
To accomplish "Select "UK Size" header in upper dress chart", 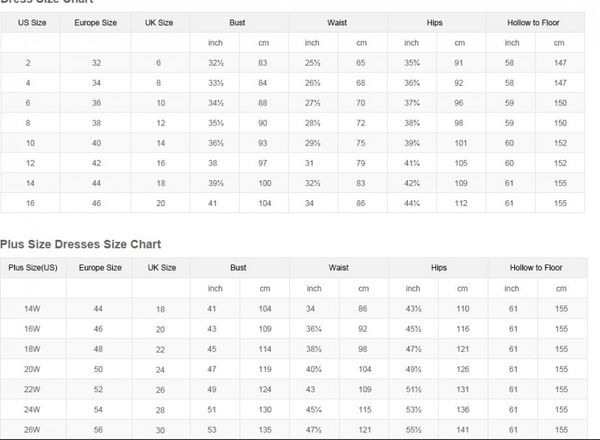I will tap(159, 22).
